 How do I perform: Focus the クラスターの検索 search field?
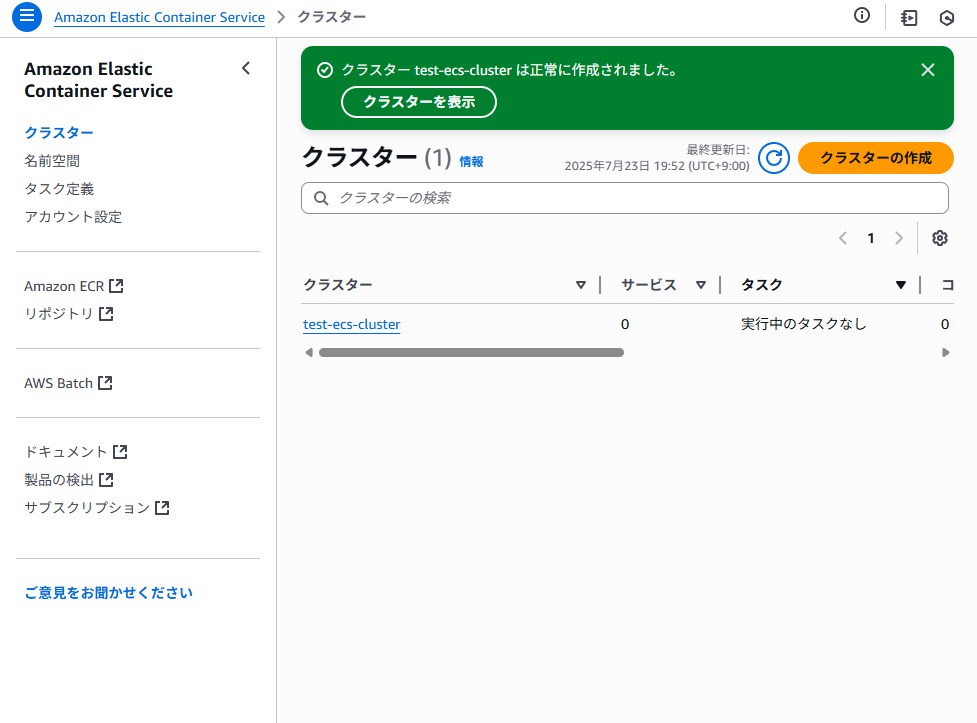[x=624, y=198]
